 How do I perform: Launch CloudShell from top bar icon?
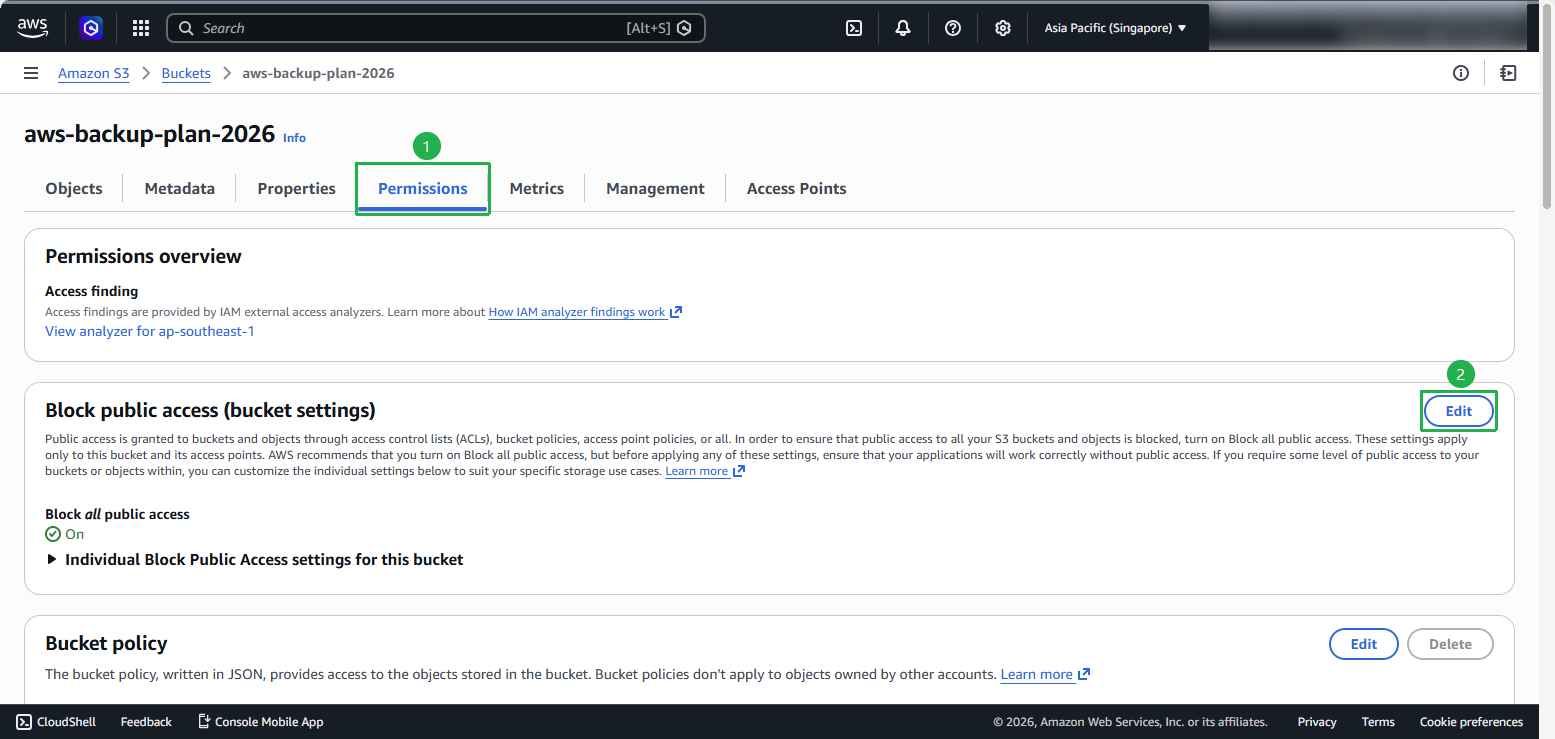click(854, 28)
